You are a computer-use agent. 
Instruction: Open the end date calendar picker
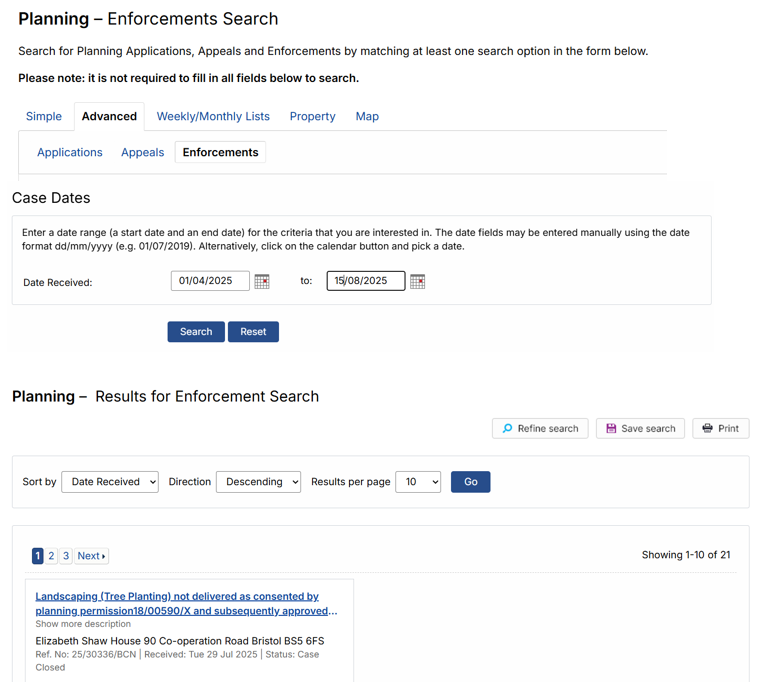[x=417, y=281]
